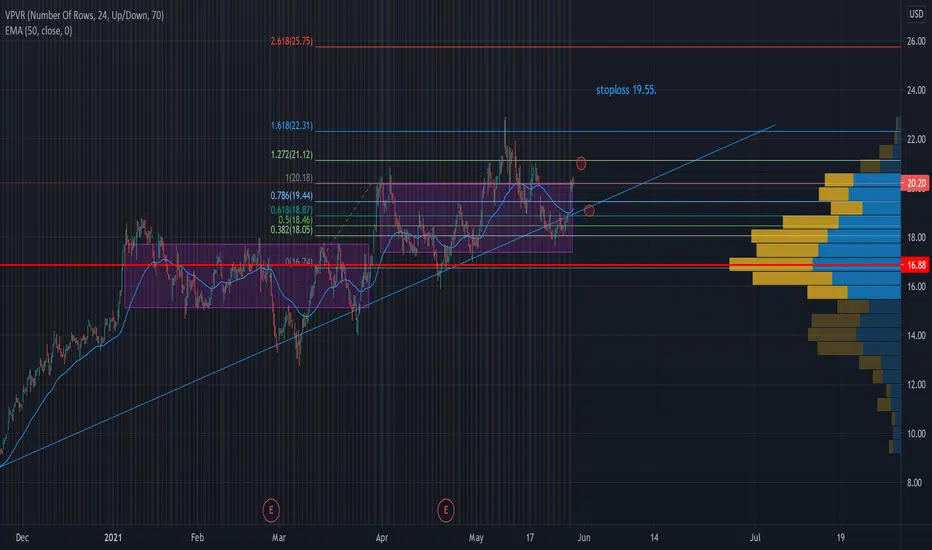Image resolution: width=932 pixels, height=550 pixels.
Task: Click the Mar label on time axis
Action: pyautogui.click(x=279, y=538)
